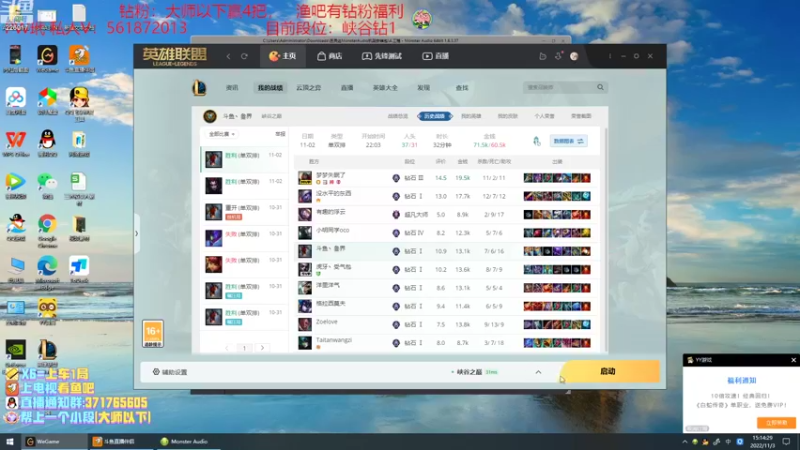Open the 主页 home tab in the client header
The image size is (800, 450).
282,56
